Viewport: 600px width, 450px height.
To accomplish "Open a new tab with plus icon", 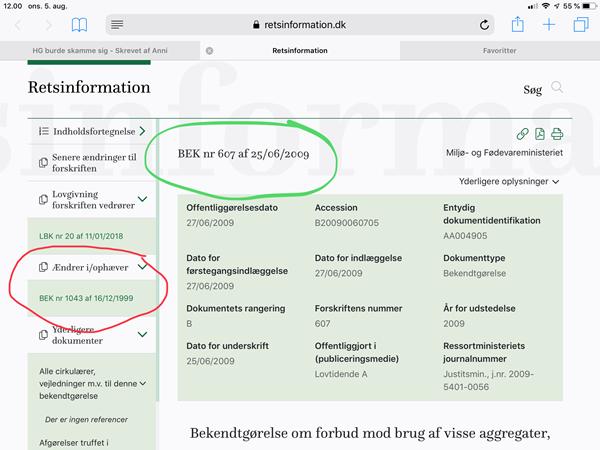I will [x=549, y=24].
